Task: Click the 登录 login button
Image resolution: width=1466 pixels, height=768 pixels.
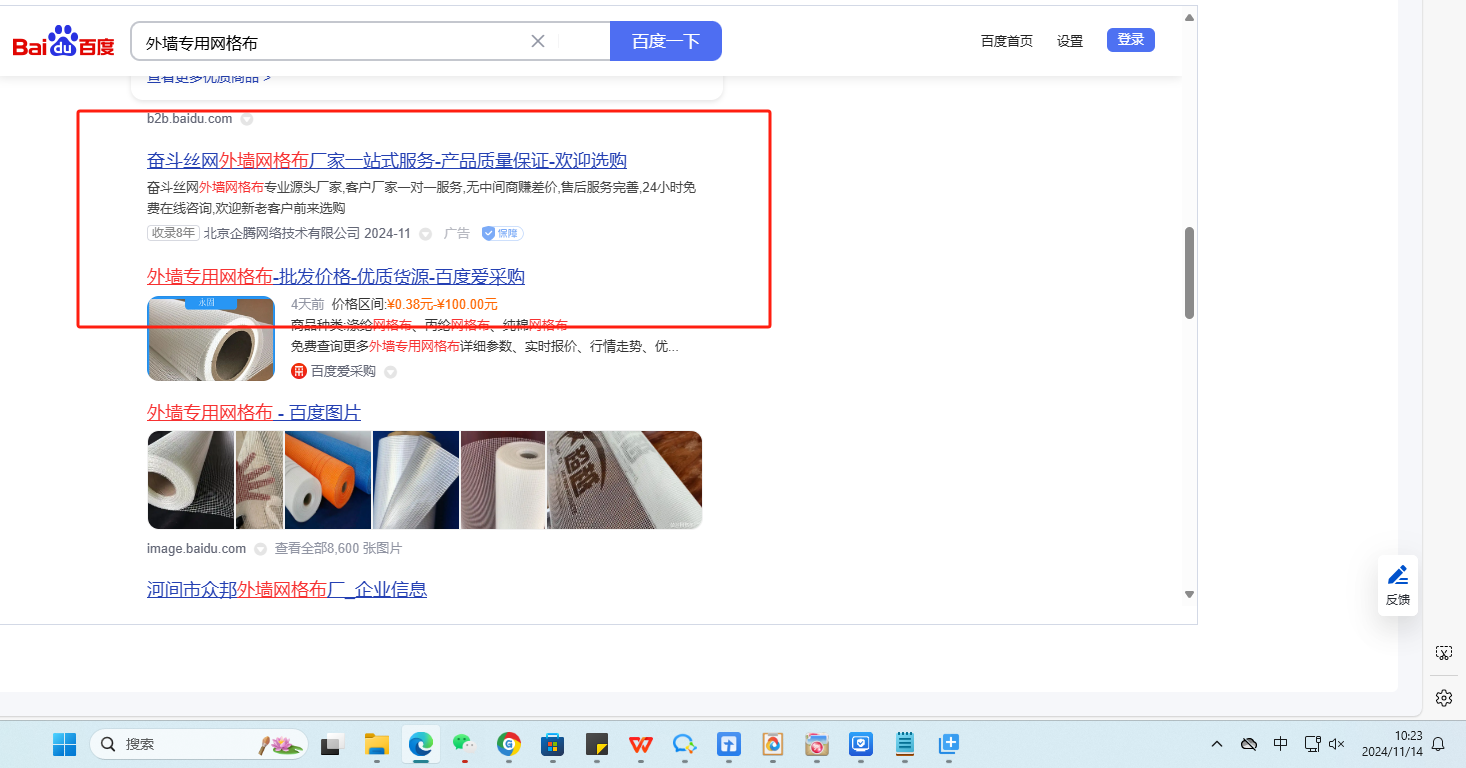Action: [1131, 40]
